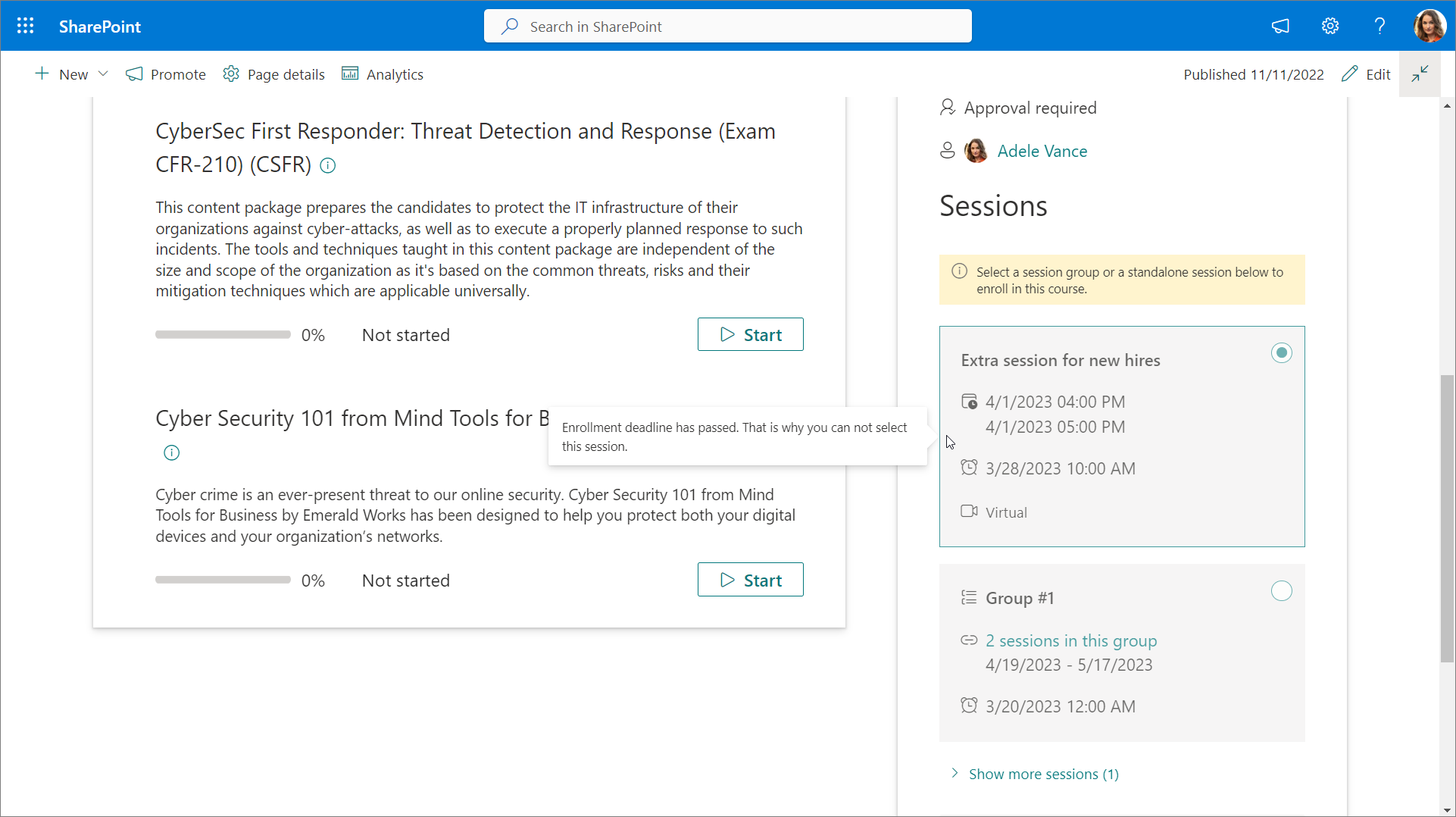Click info icon under Cyber Security 101 title
The image size is (1456, 817).
click(172, 453)
